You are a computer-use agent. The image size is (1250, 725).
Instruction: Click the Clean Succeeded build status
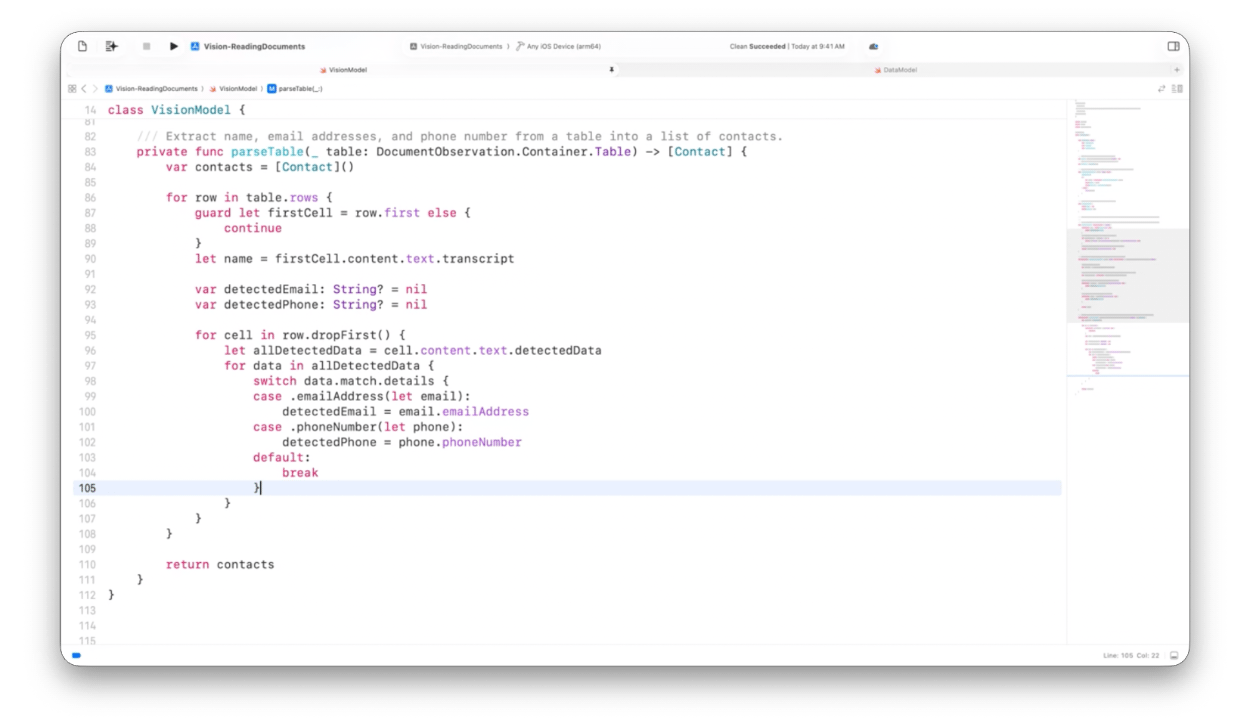787,46
